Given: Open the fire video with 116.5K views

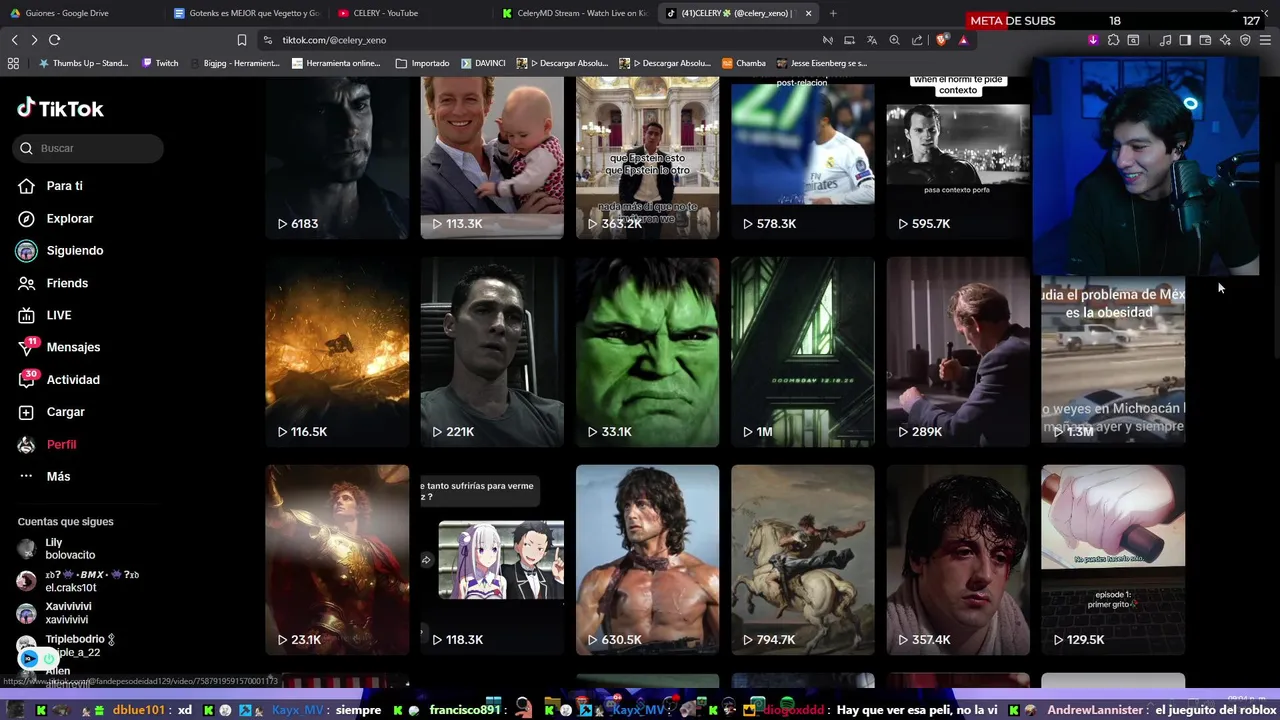Looking at the screenshot, I should click(x=337, y=352).
